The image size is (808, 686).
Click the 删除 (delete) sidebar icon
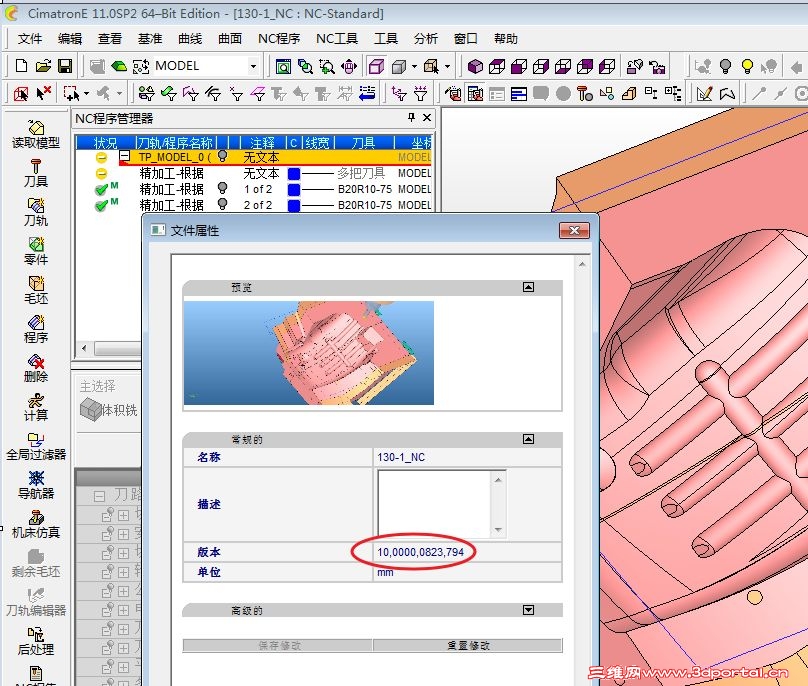point(36,368)
